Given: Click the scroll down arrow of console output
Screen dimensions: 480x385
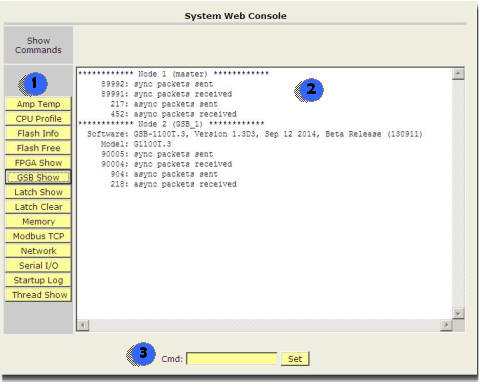Looking at the screenshot, I should tap(458, 313).
